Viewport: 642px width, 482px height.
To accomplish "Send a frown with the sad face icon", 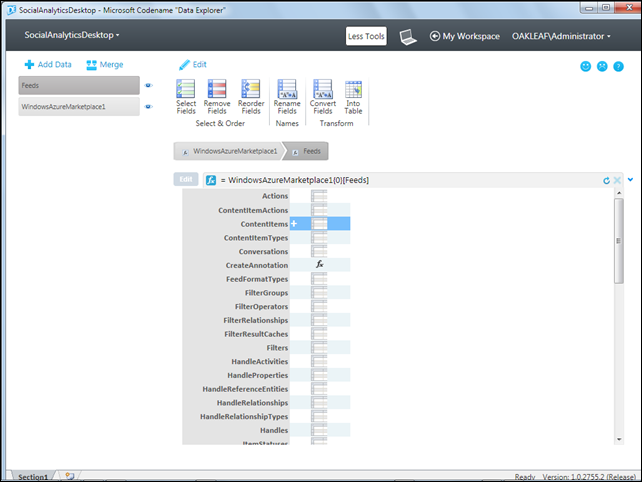I will tap(602, 66).
